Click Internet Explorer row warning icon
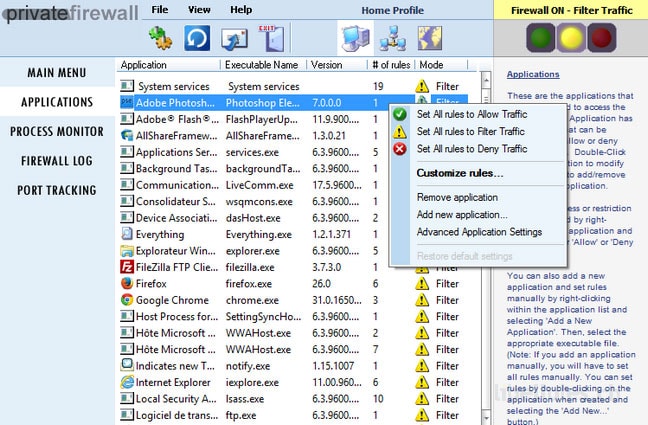The width and height of the screenshot is (648, 425). click(422, 382)
